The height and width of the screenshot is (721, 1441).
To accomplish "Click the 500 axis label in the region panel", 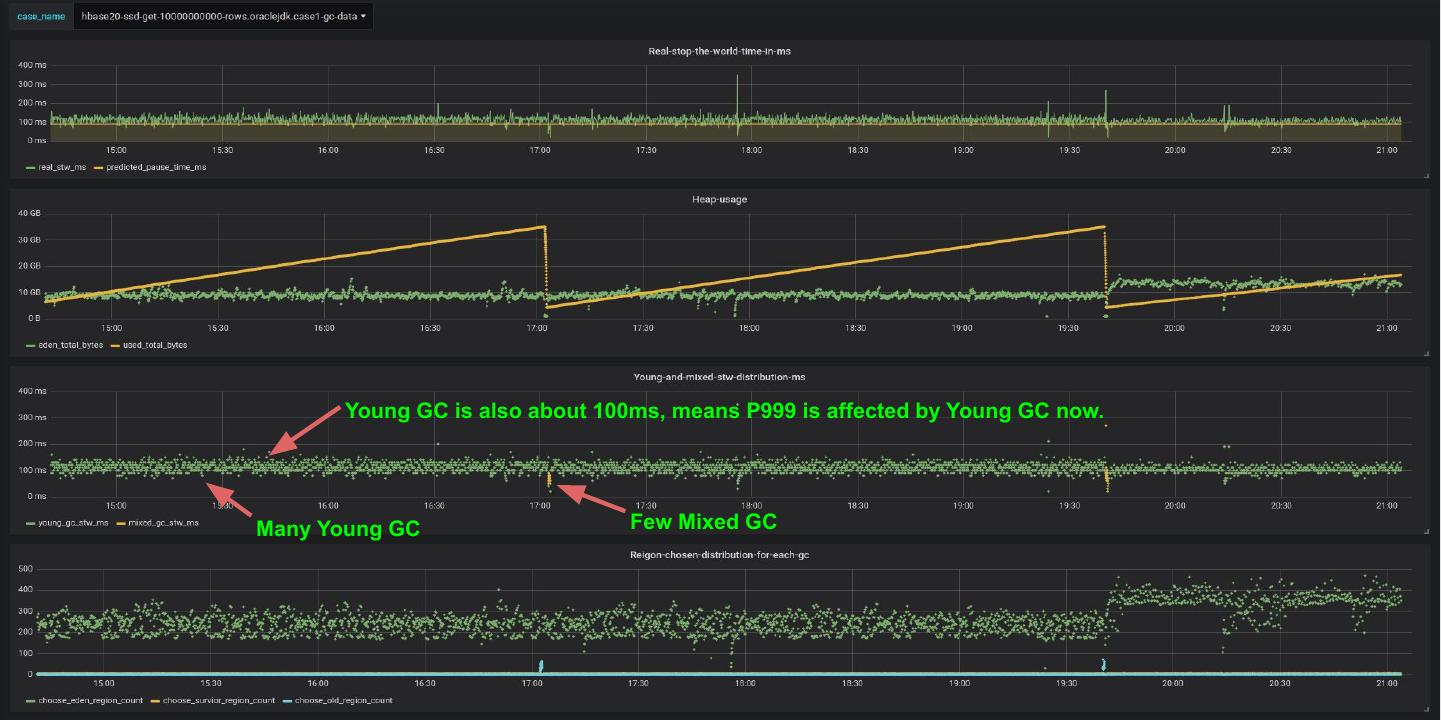I will [x=26, y=569].
